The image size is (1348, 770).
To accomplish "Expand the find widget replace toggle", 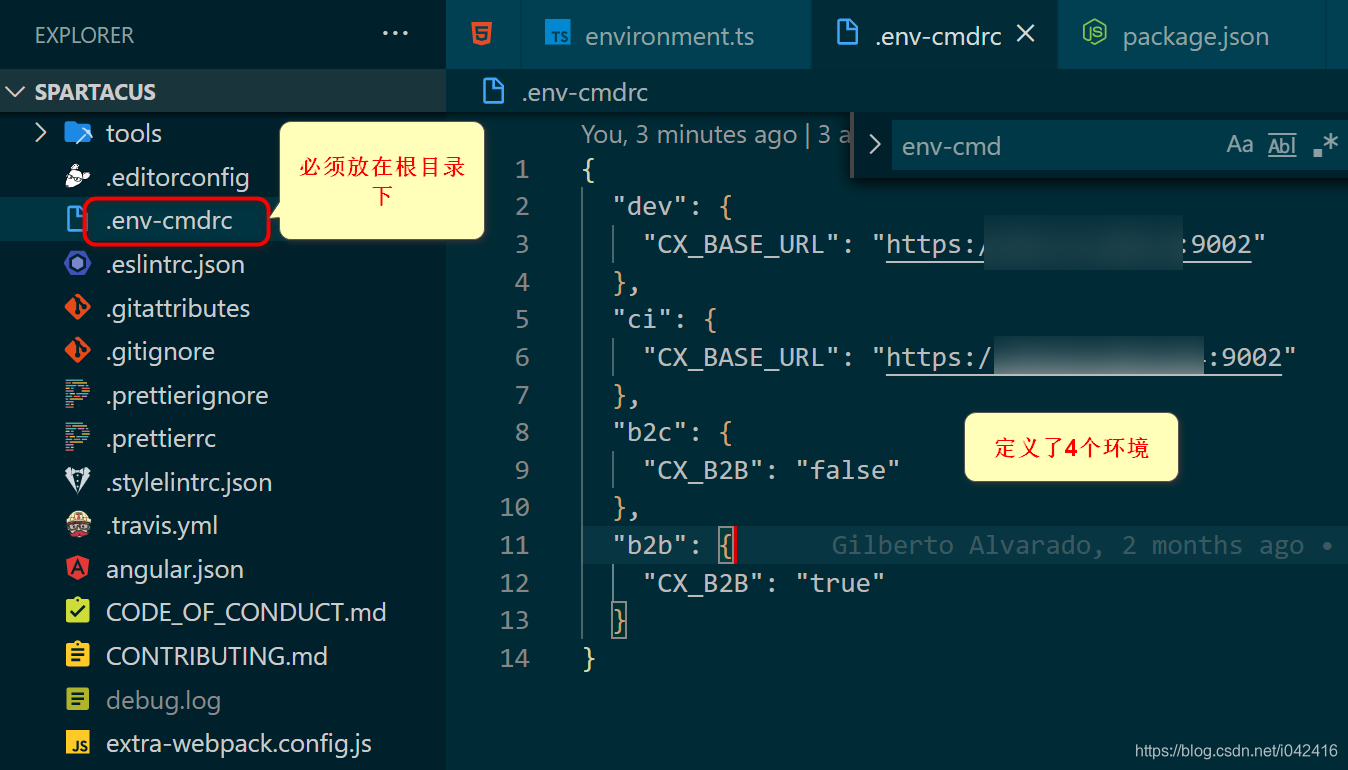I will click(875, 146).
